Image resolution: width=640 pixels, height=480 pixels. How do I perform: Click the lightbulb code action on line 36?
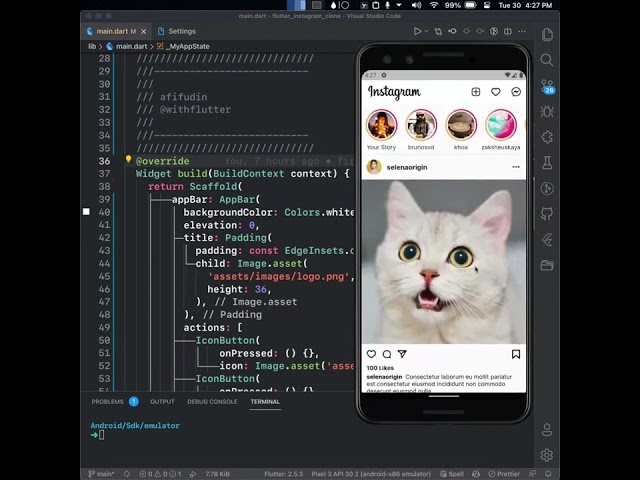click(x=128, y=159)
